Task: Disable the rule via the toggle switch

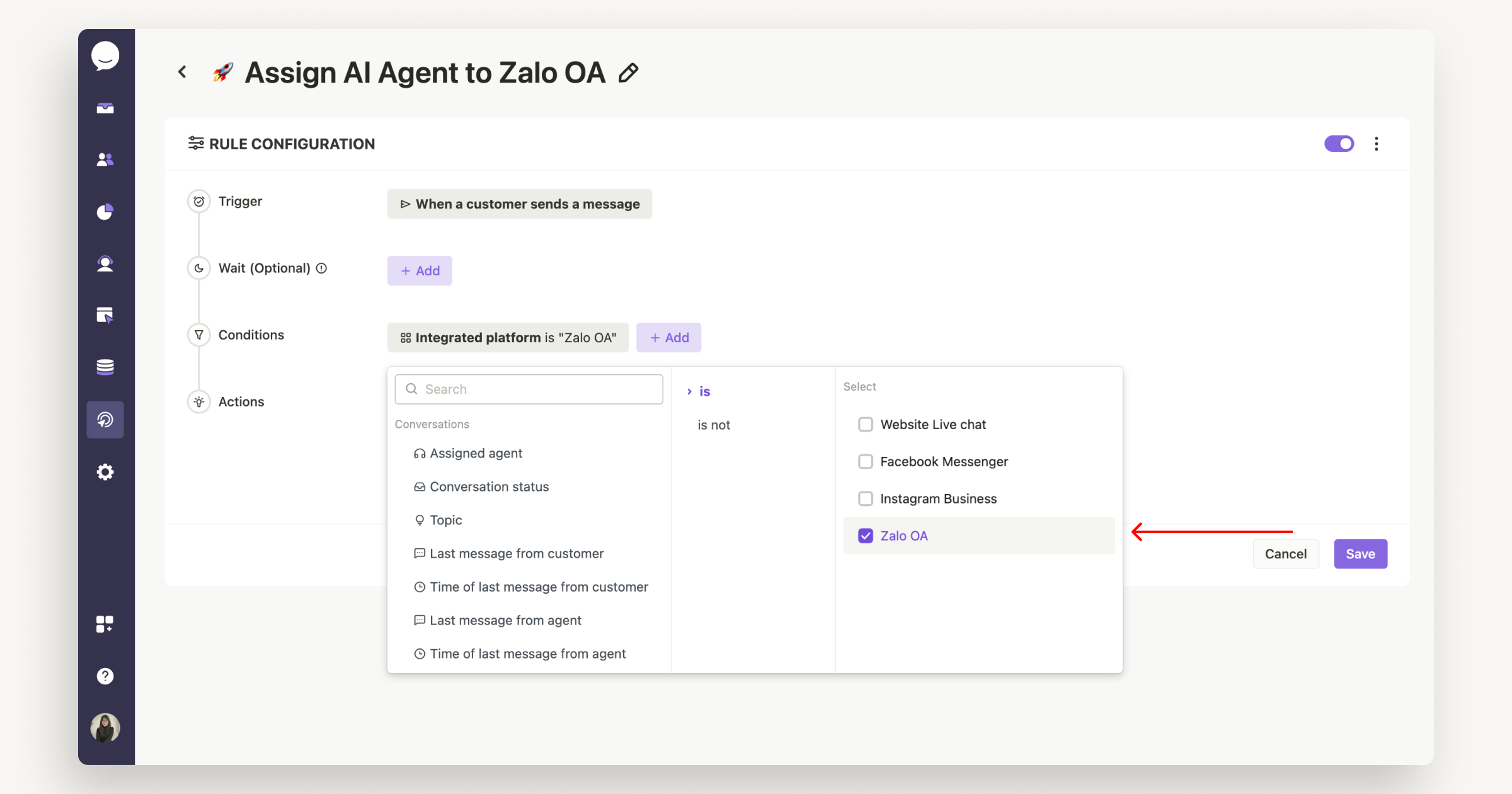Action: [x=1339, y=144]
